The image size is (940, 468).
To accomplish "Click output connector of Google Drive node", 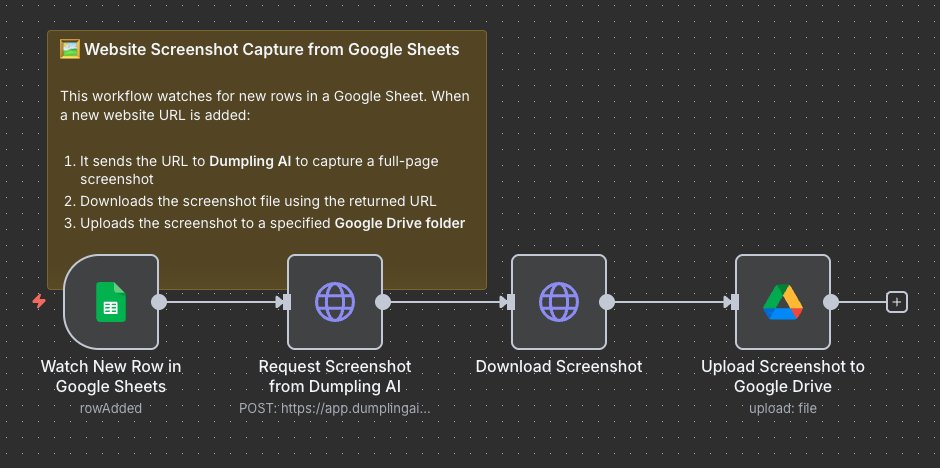I will [x=831, y=302].
